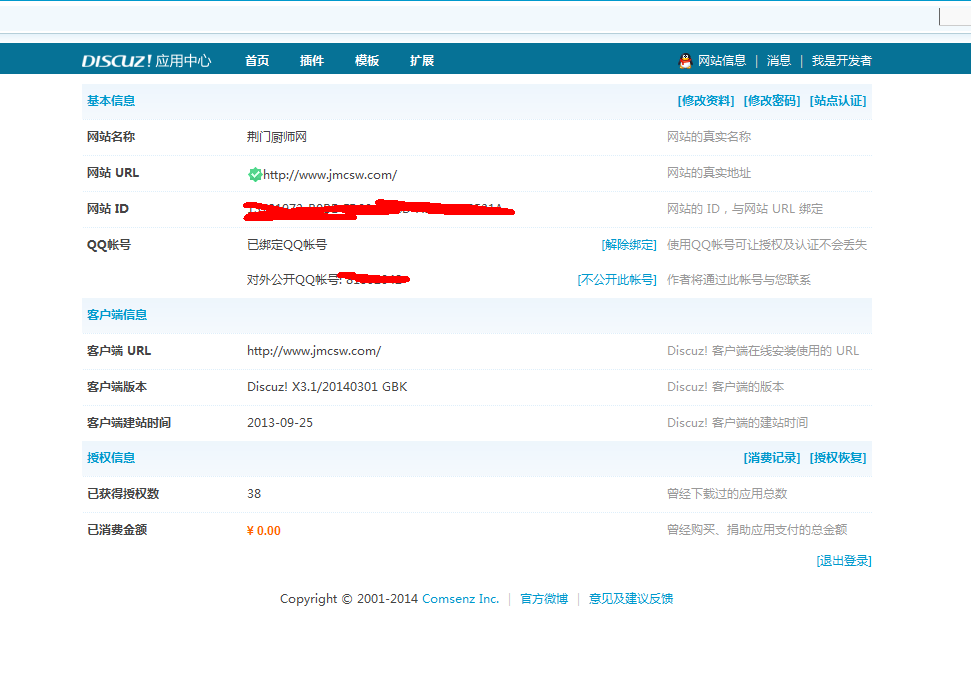Click the [站点认证] link
The image size is (971, 677).
pos(838,101)
